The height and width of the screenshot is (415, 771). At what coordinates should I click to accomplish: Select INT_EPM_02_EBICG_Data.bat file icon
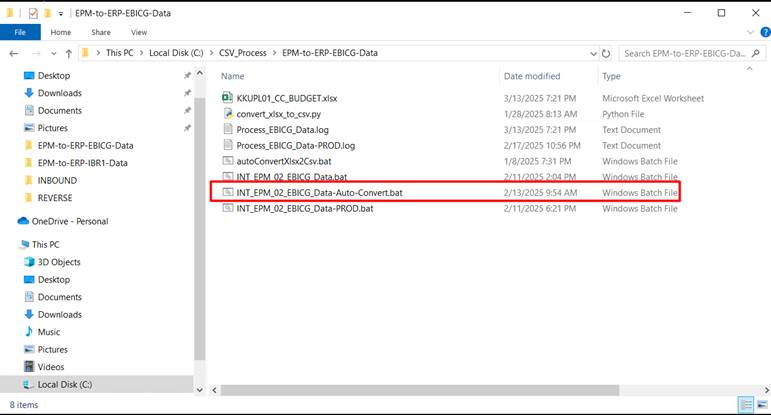227,177
